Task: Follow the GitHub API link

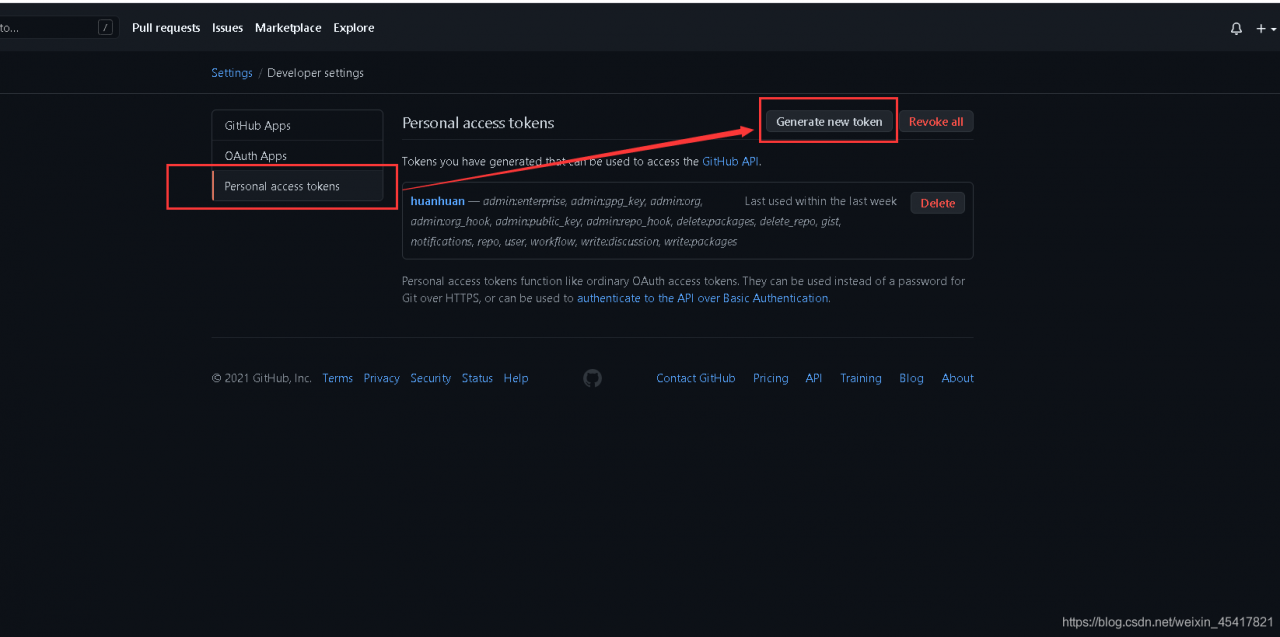Action: point(730,161)
